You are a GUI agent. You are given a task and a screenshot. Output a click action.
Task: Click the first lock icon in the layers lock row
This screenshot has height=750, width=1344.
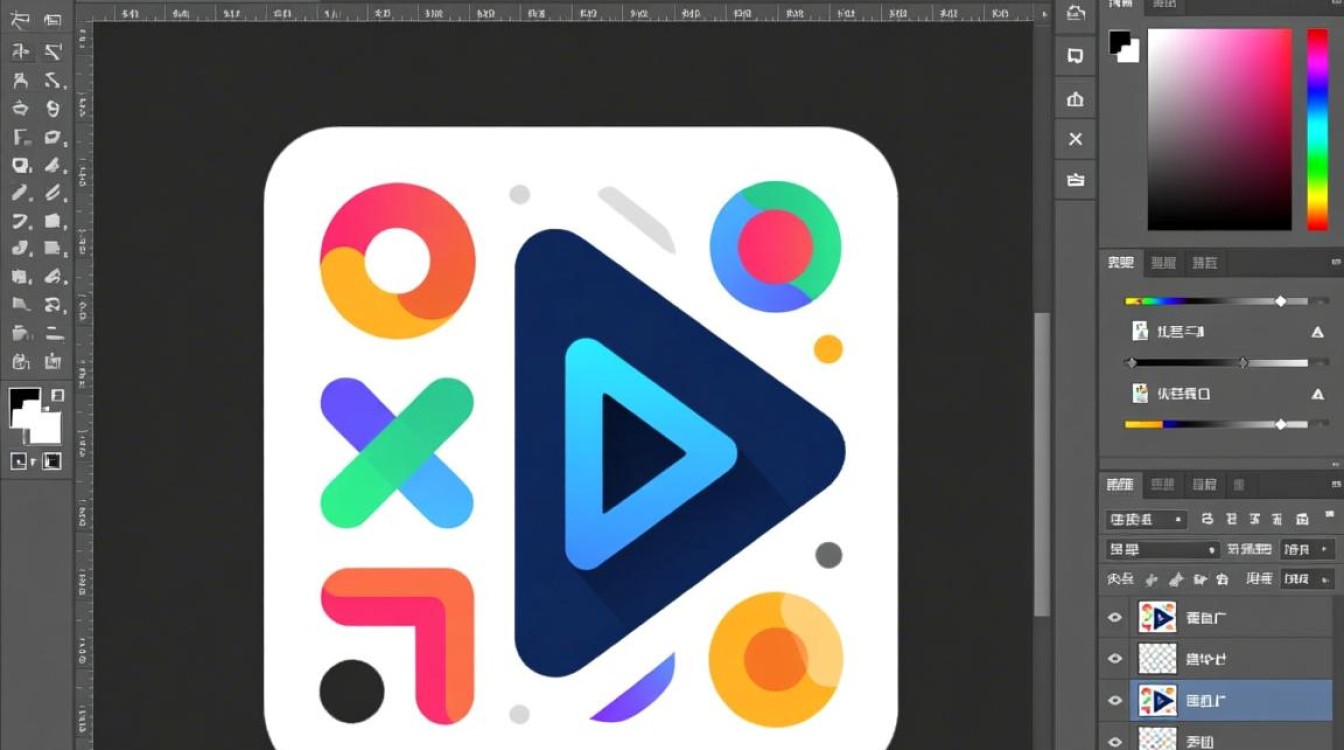click(x=1151, y=579)
